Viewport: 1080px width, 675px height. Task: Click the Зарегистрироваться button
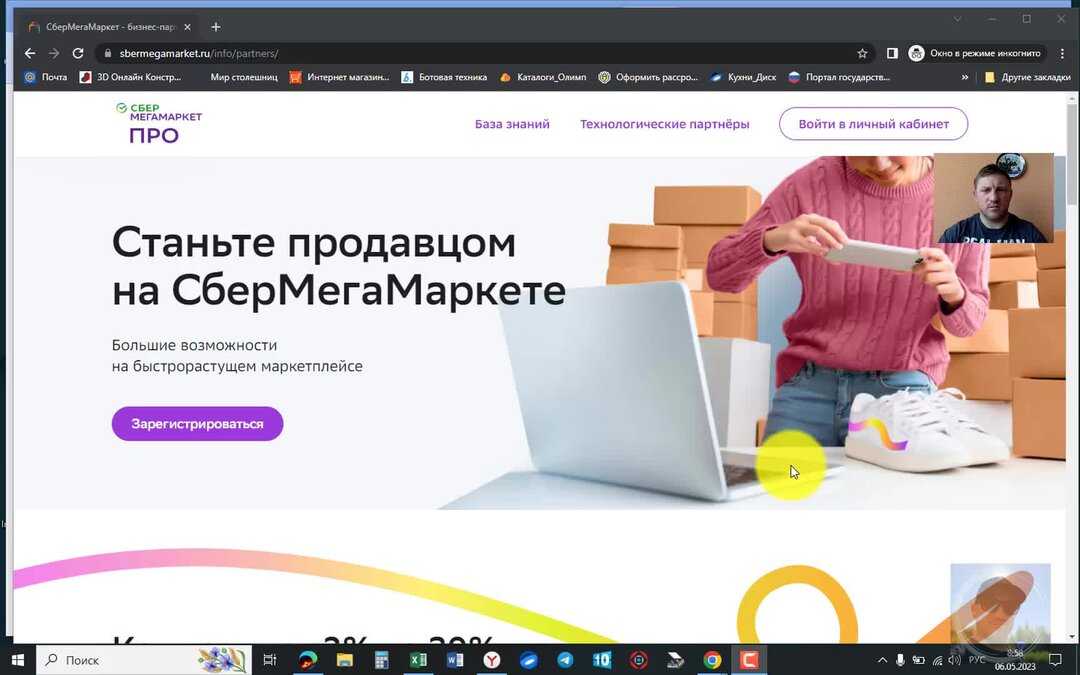(197, 424)
